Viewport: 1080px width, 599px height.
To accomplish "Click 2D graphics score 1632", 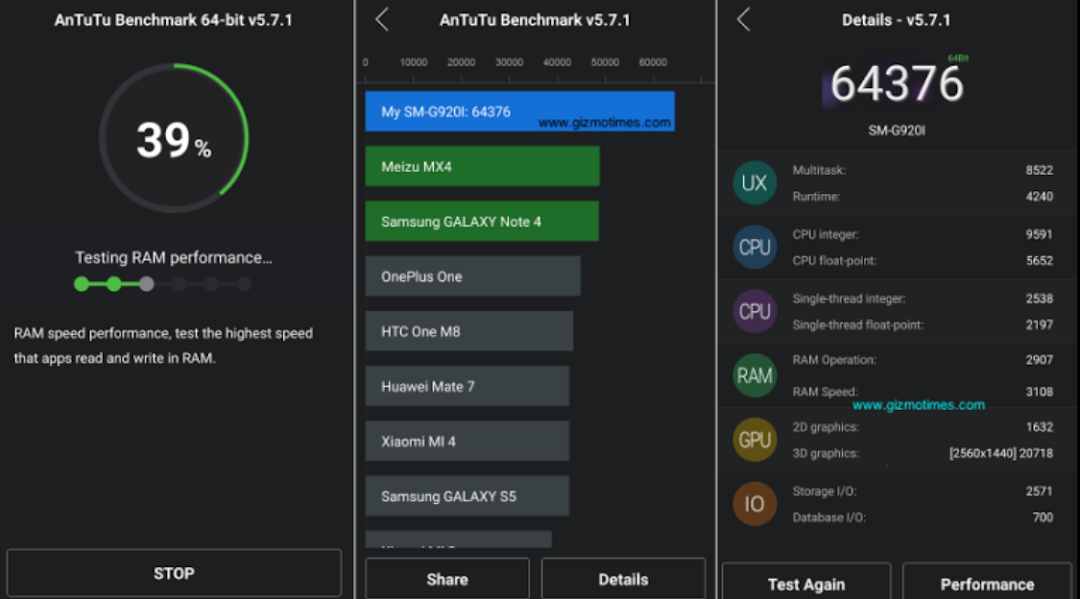I will (x=1039, y=427).
